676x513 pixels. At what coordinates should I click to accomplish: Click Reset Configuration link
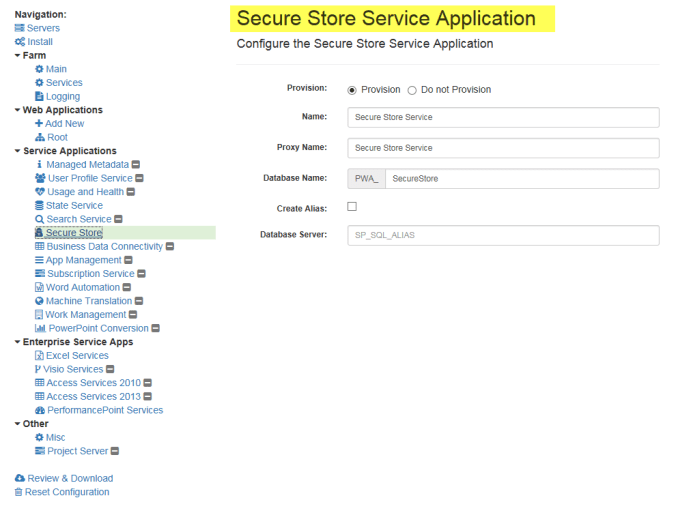click(x=67, y=492)
